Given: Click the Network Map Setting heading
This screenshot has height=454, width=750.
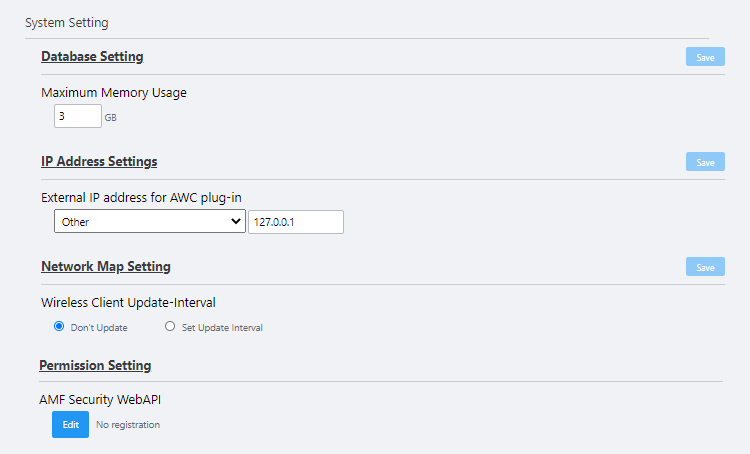Looking at the screenshot, I should (106, 266).
